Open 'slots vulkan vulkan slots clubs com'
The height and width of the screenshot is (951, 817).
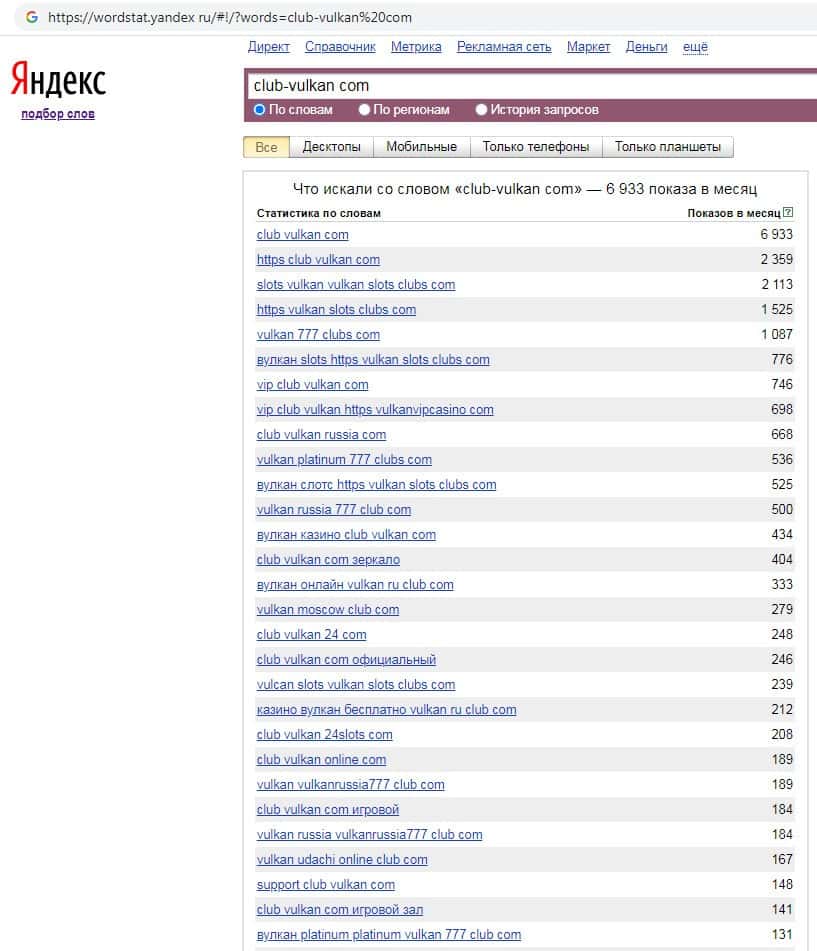356,284
